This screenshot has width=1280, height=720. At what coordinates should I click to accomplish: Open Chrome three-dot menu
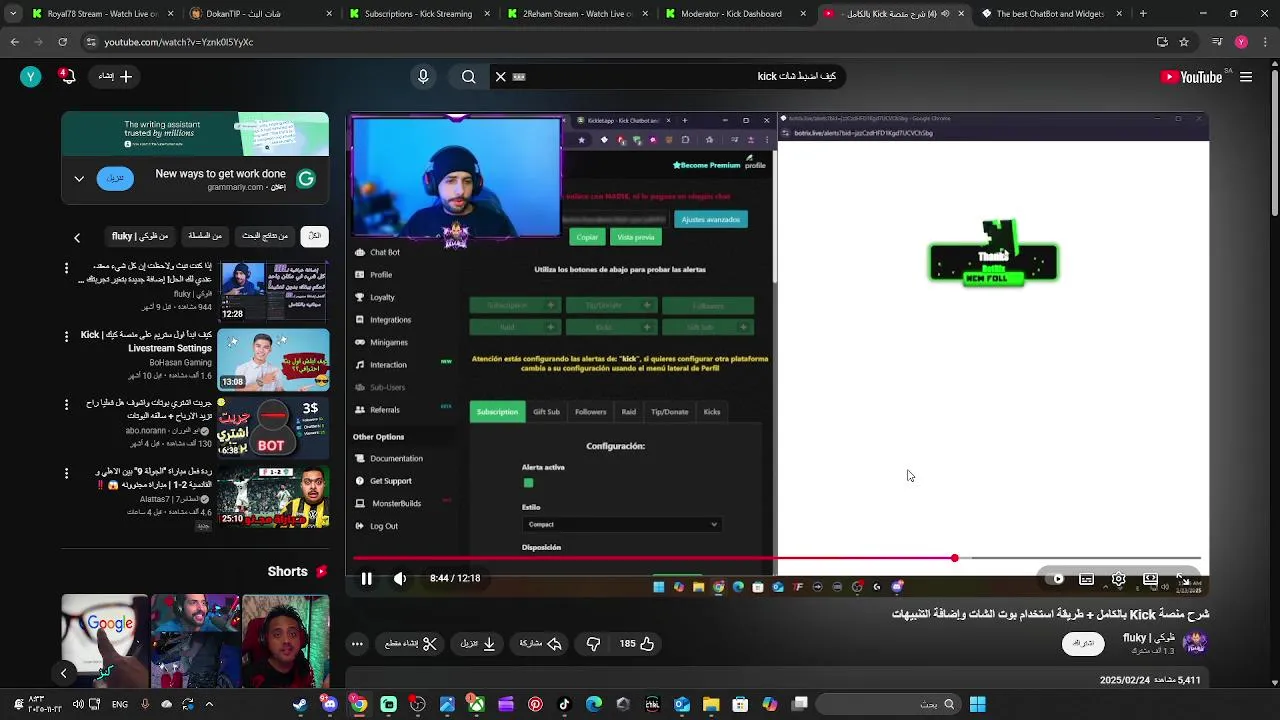pos(1265,42)
